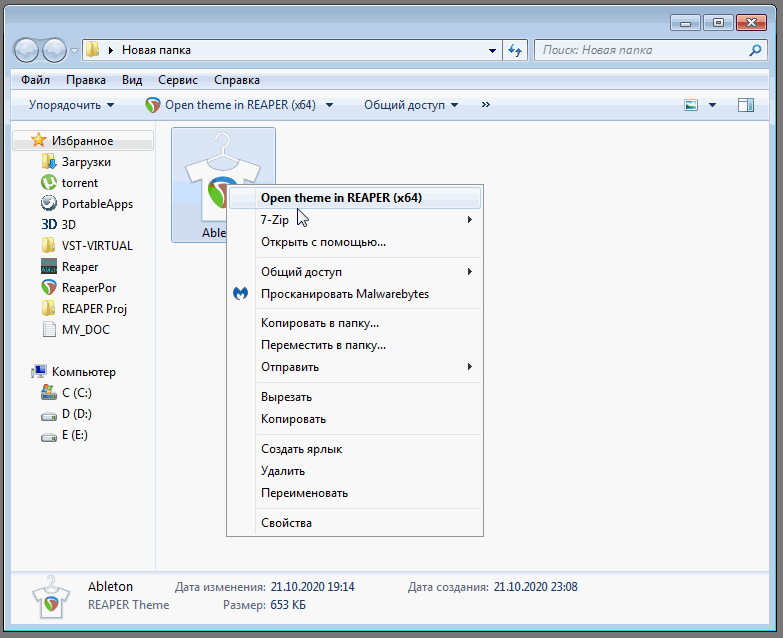Click 'Новая папка' in address bar
This screenshot has width=783, height=638.
(x=156, y=50)
